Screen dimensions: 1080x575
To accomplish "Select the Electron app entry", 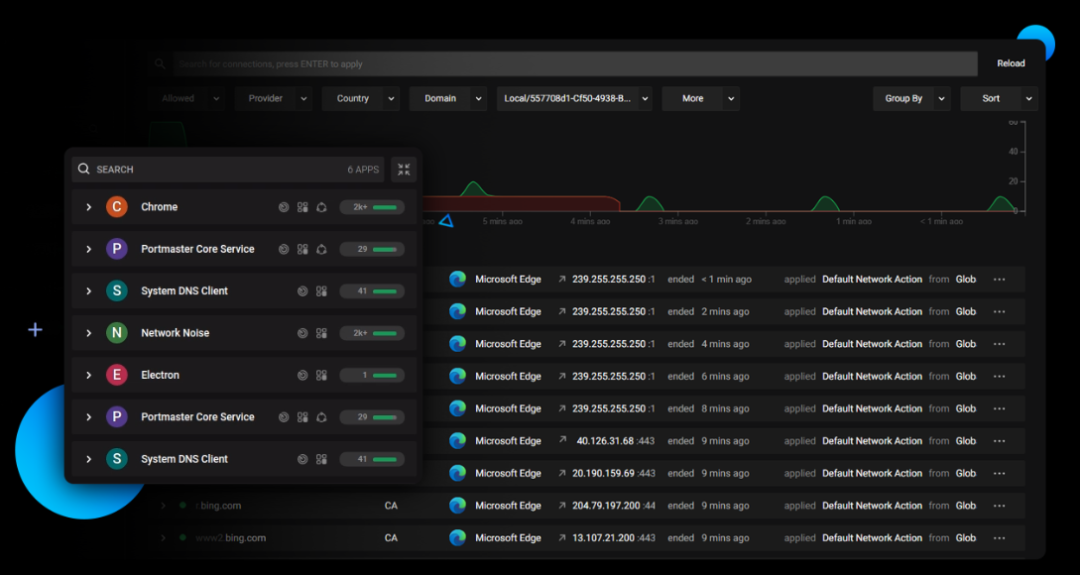I will point(160,375).
